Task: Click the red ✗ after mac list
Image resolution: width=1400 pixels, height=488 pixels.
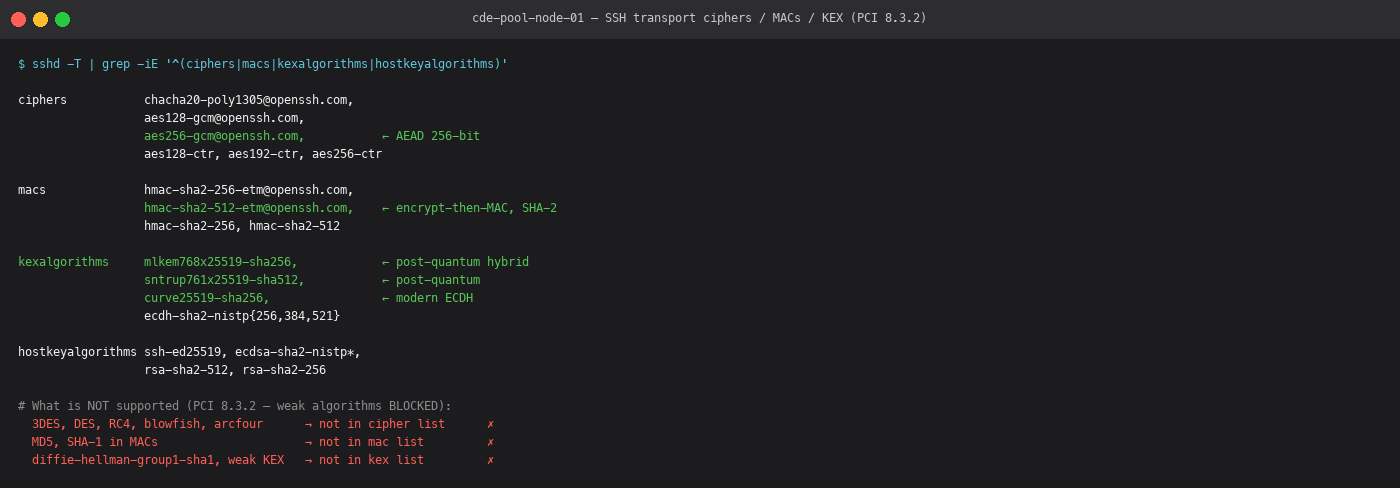Action: coord(490,442)
